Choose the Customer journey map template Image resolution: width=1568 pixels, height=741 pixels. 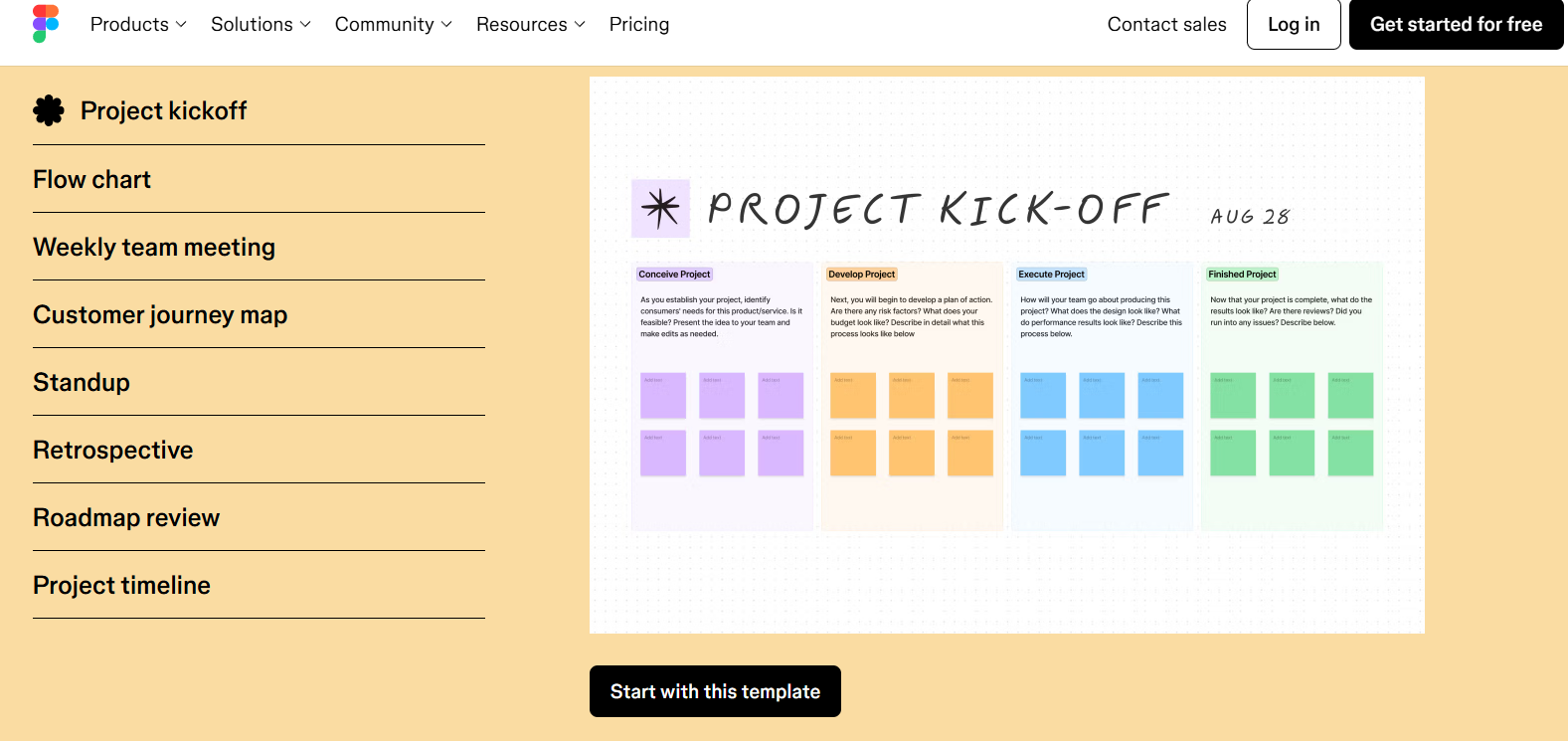pos(259,314)
